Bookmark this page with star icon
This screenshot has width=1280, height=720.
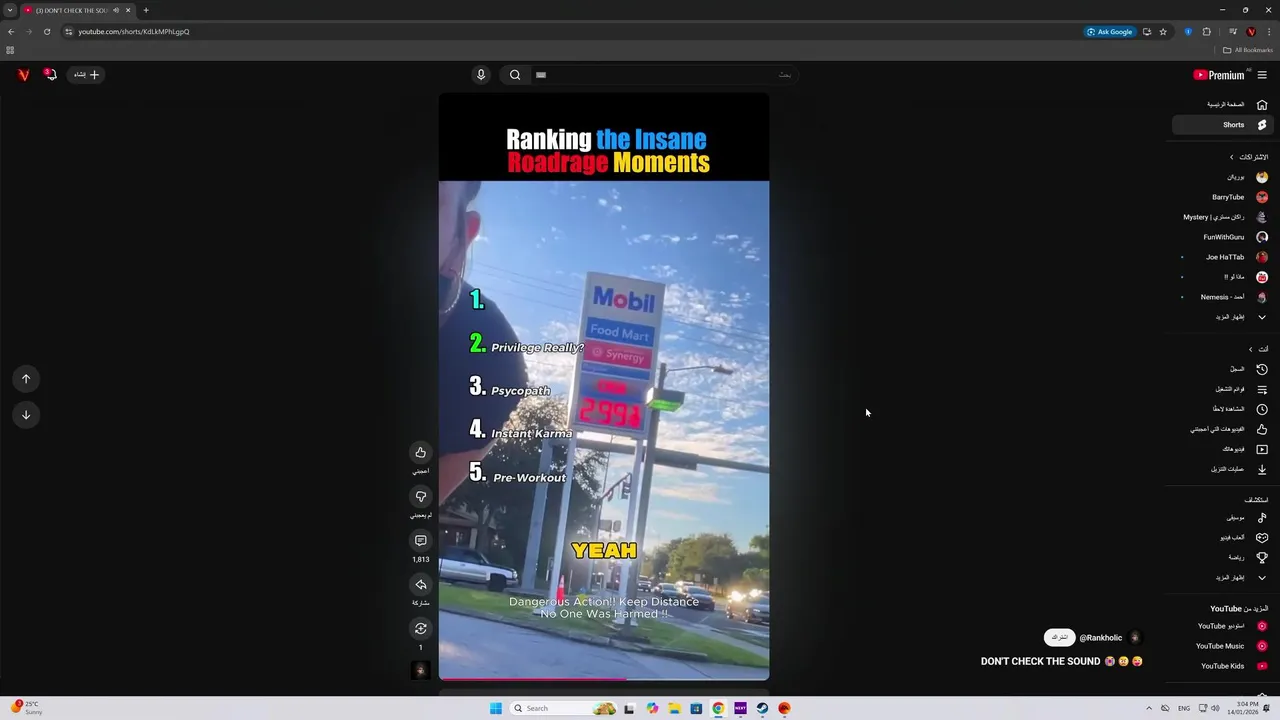[1163, 31]
